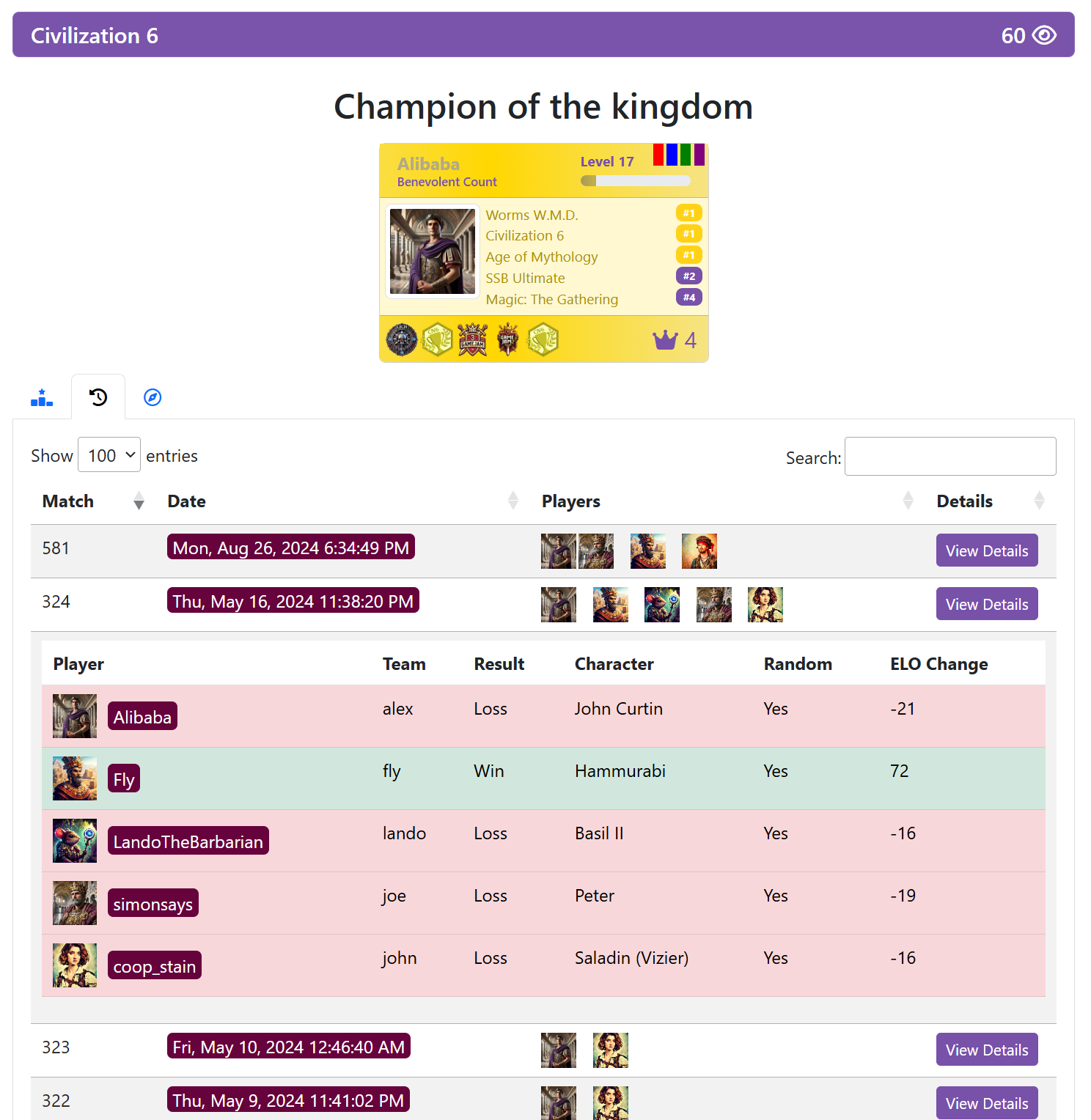Image resolution: width=1091 pixels, height=1120 pixels.
Task: Open the compass explore tab
Action: click(x=153, y=397)
